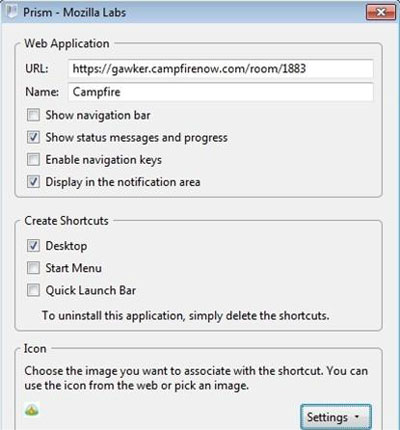Uncheck the Desktop shortcut option

point(33,246)
